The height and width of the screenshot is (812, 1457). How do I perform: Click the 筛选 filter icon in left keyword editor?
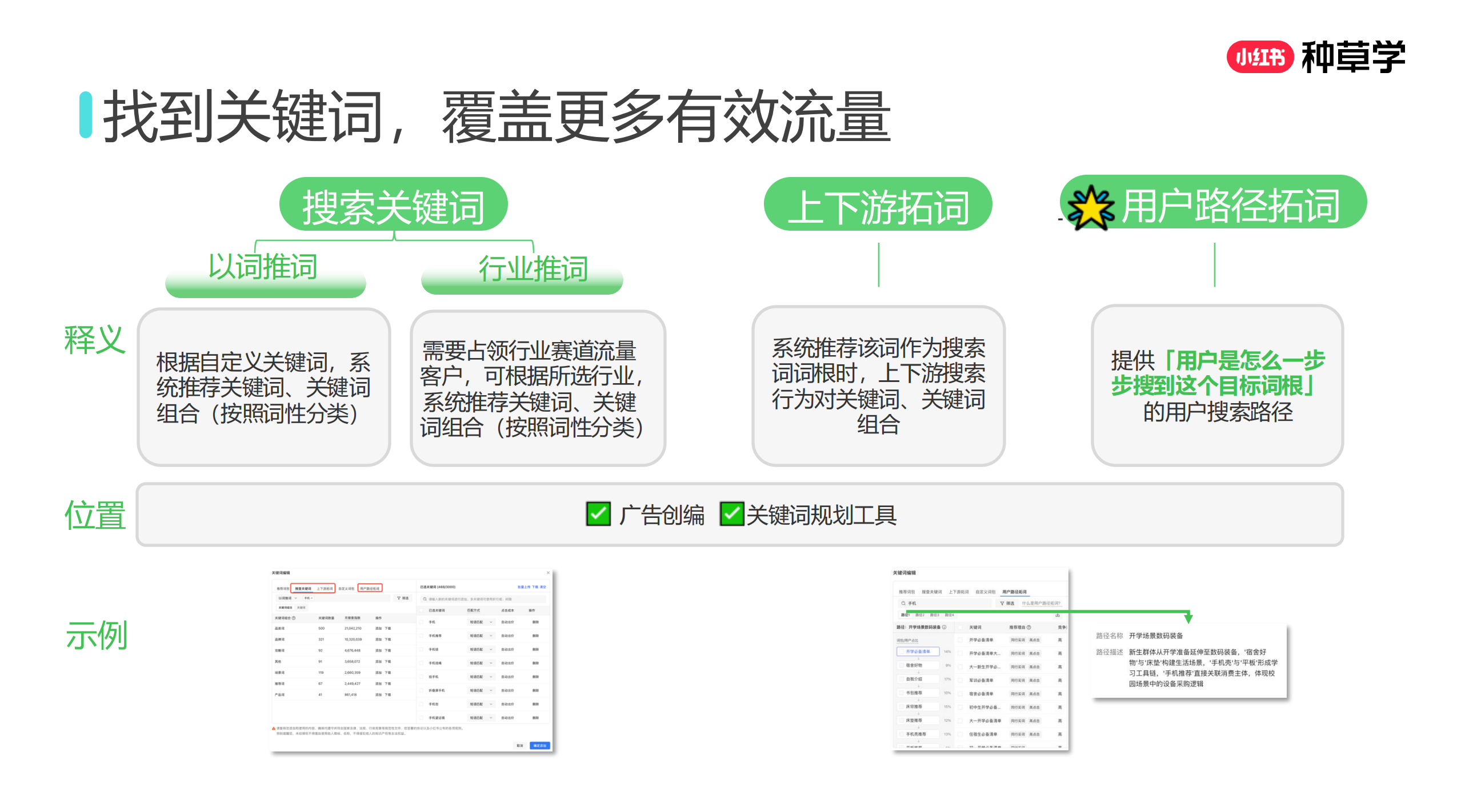pyautogui.click(x=399, y=598)
